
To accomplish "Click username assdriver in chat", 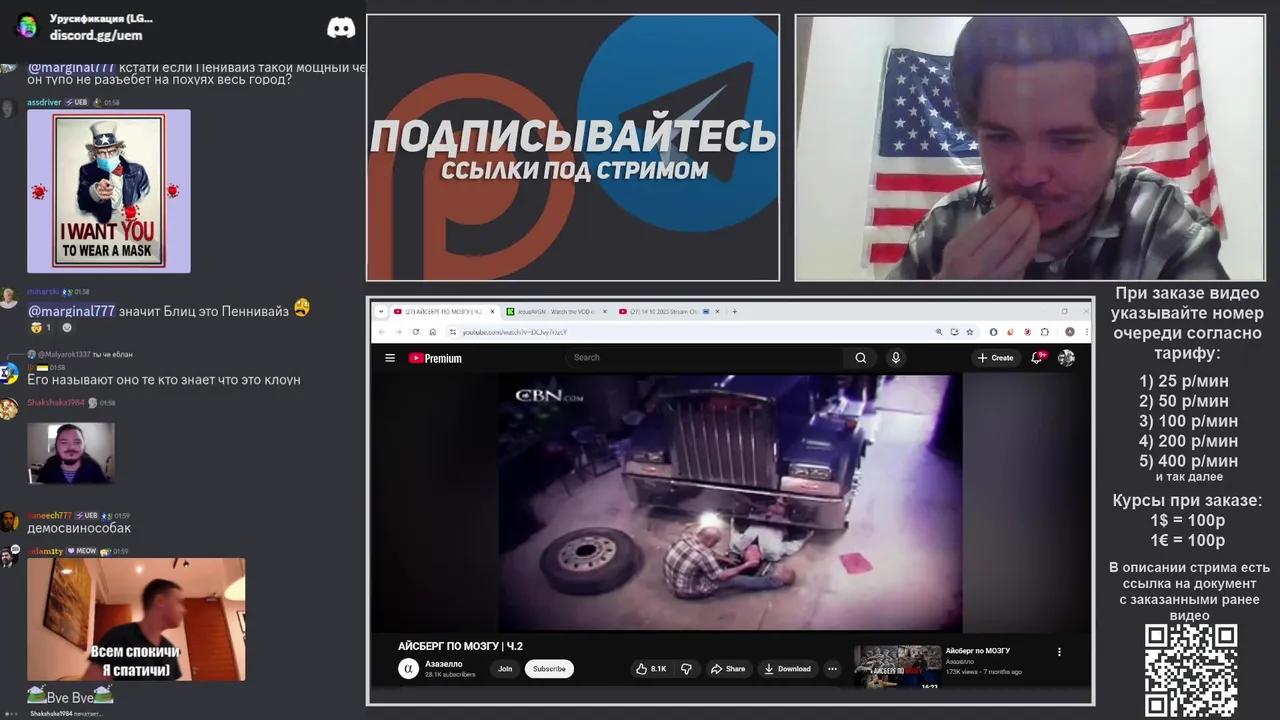I will click(44, 102).
